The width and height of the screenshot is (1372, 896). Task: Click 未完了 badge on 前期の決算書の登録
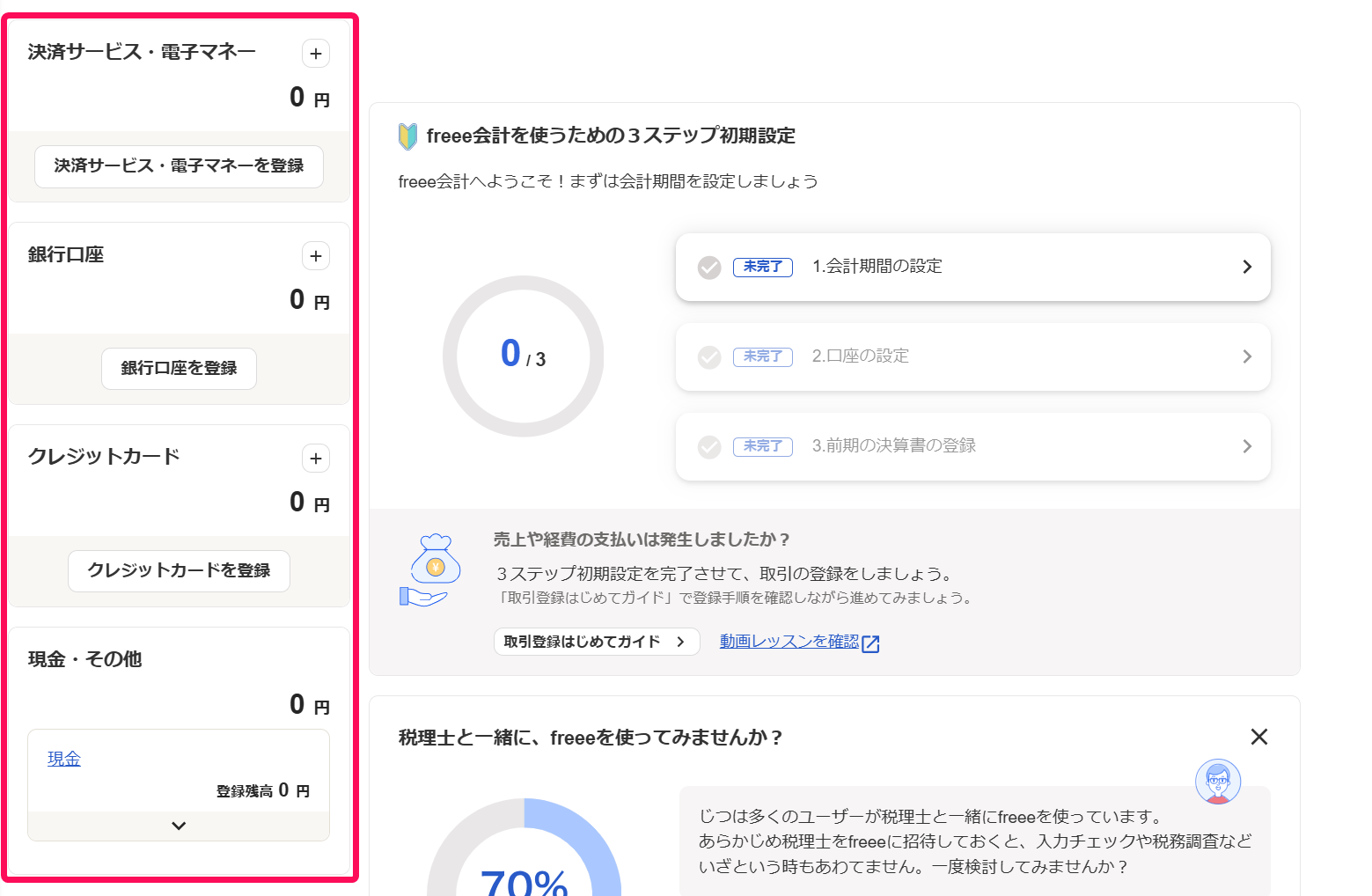[x=763, y=446]
